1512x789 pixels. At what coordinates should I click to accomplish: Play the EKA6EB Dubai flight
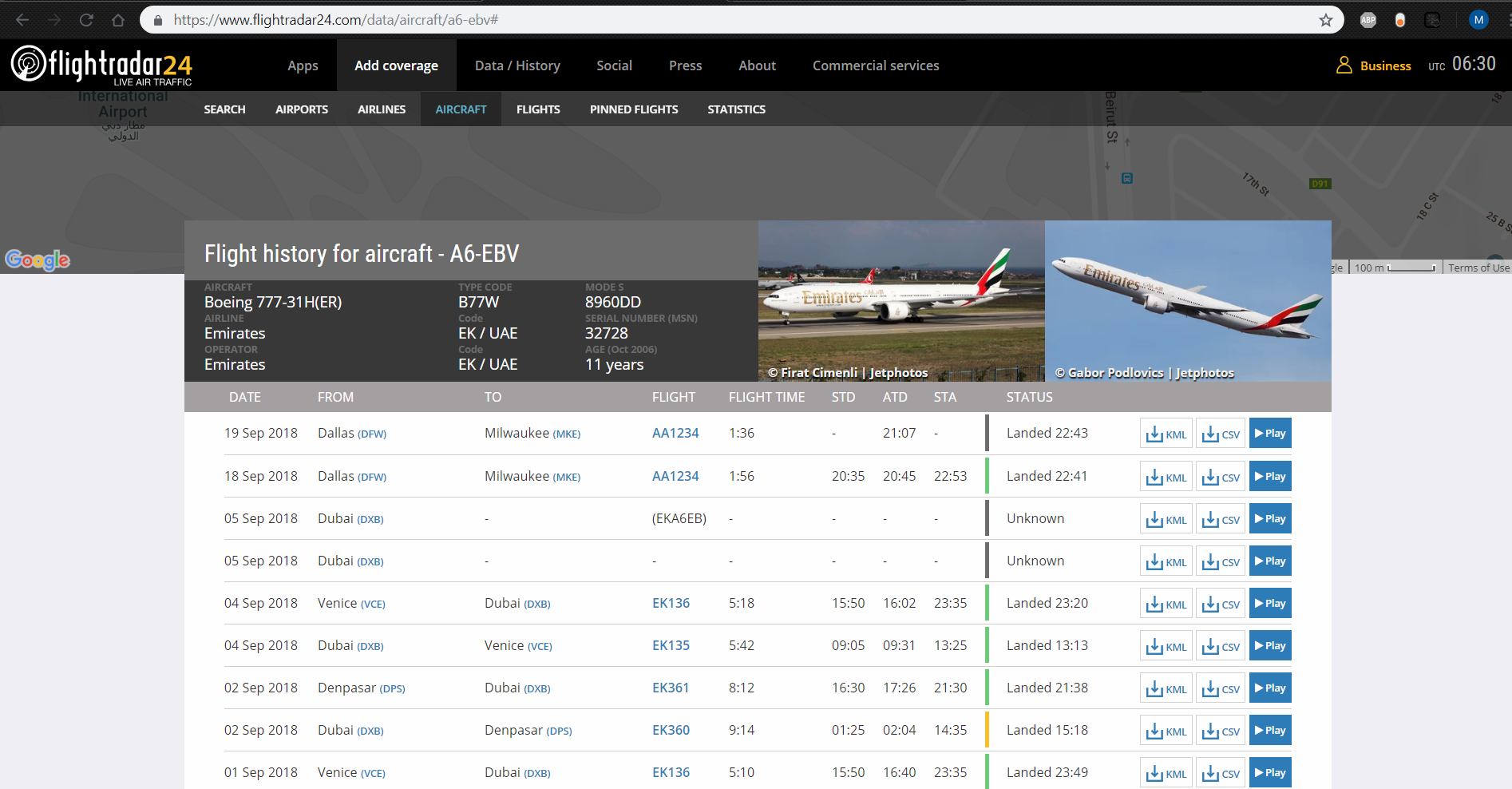(x=1270, y=519)
